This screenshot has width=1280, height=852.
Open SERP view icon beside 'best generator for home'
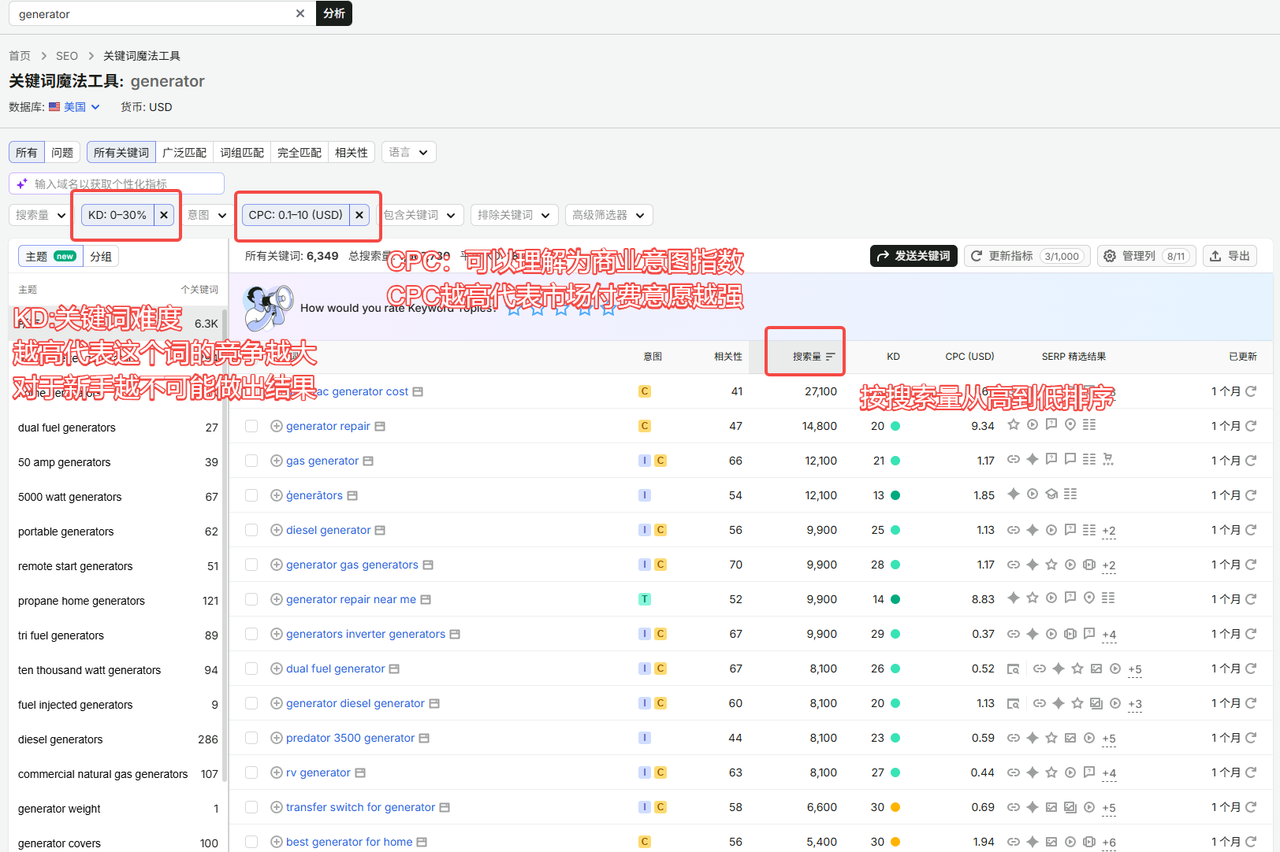(422, 842)
